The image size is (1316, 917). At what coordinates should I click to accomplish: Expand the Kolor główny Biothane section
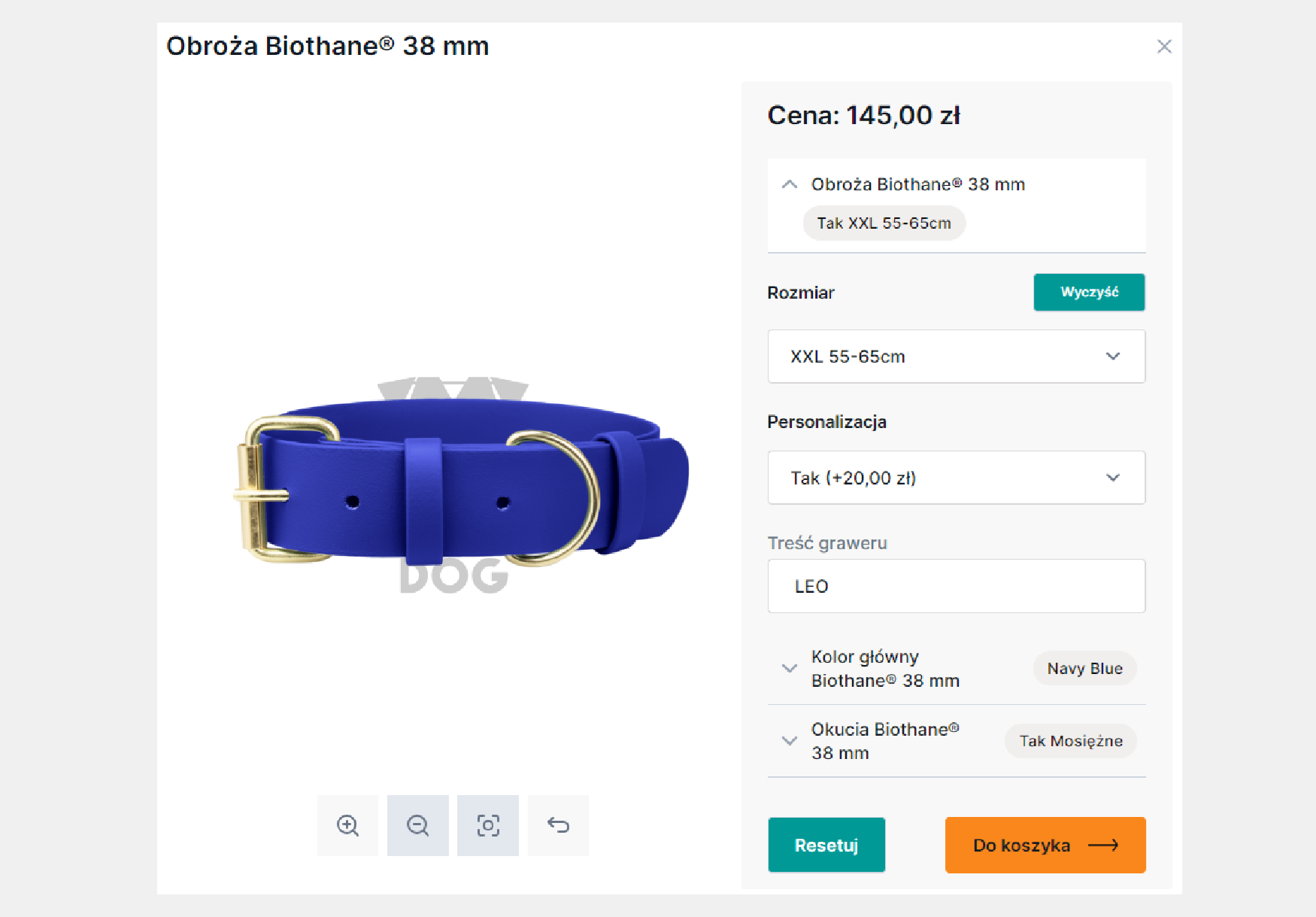point(789,668)
